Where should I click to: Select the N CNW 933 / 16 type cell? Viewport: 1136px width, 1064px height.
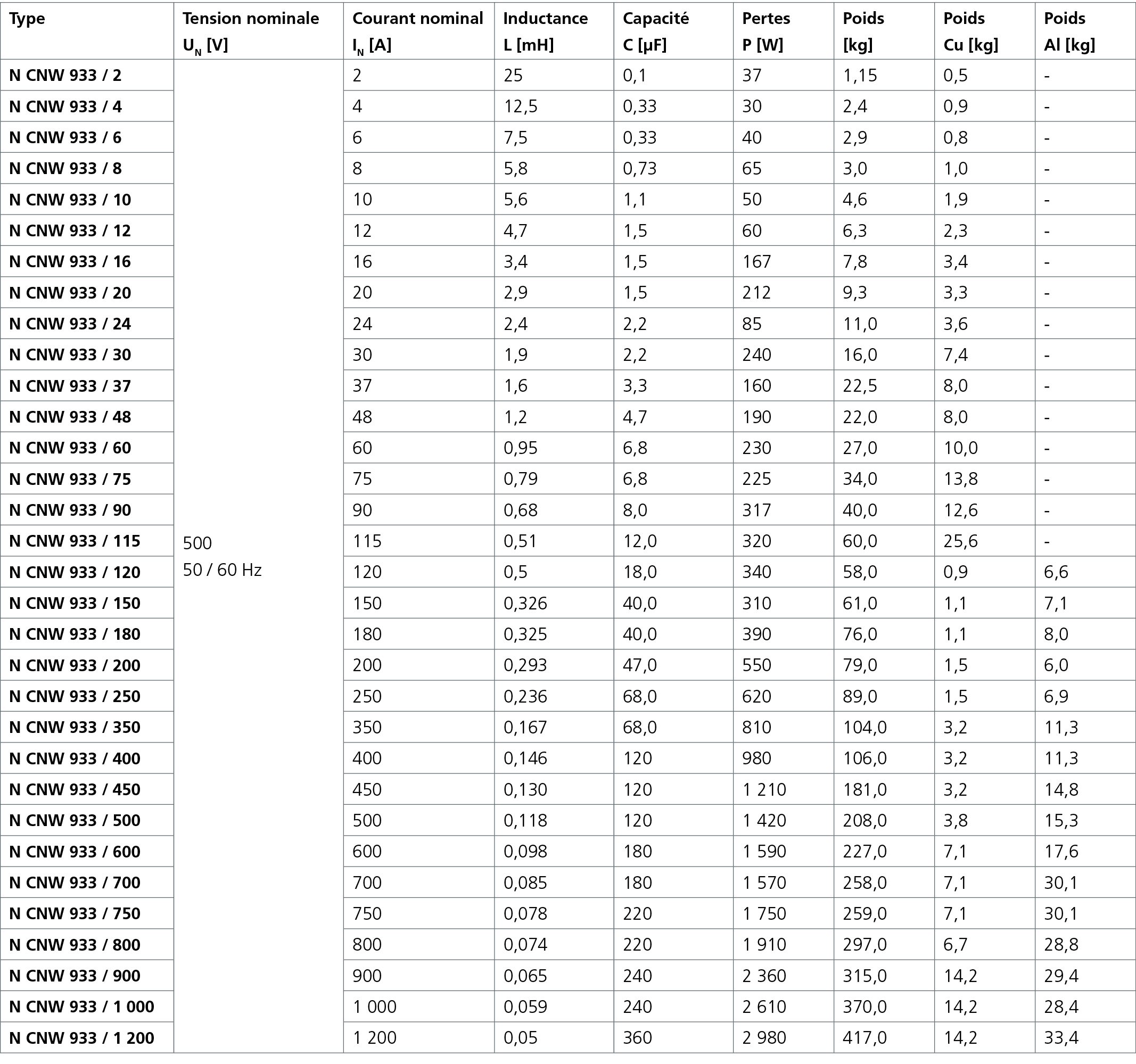pos(70,262)
